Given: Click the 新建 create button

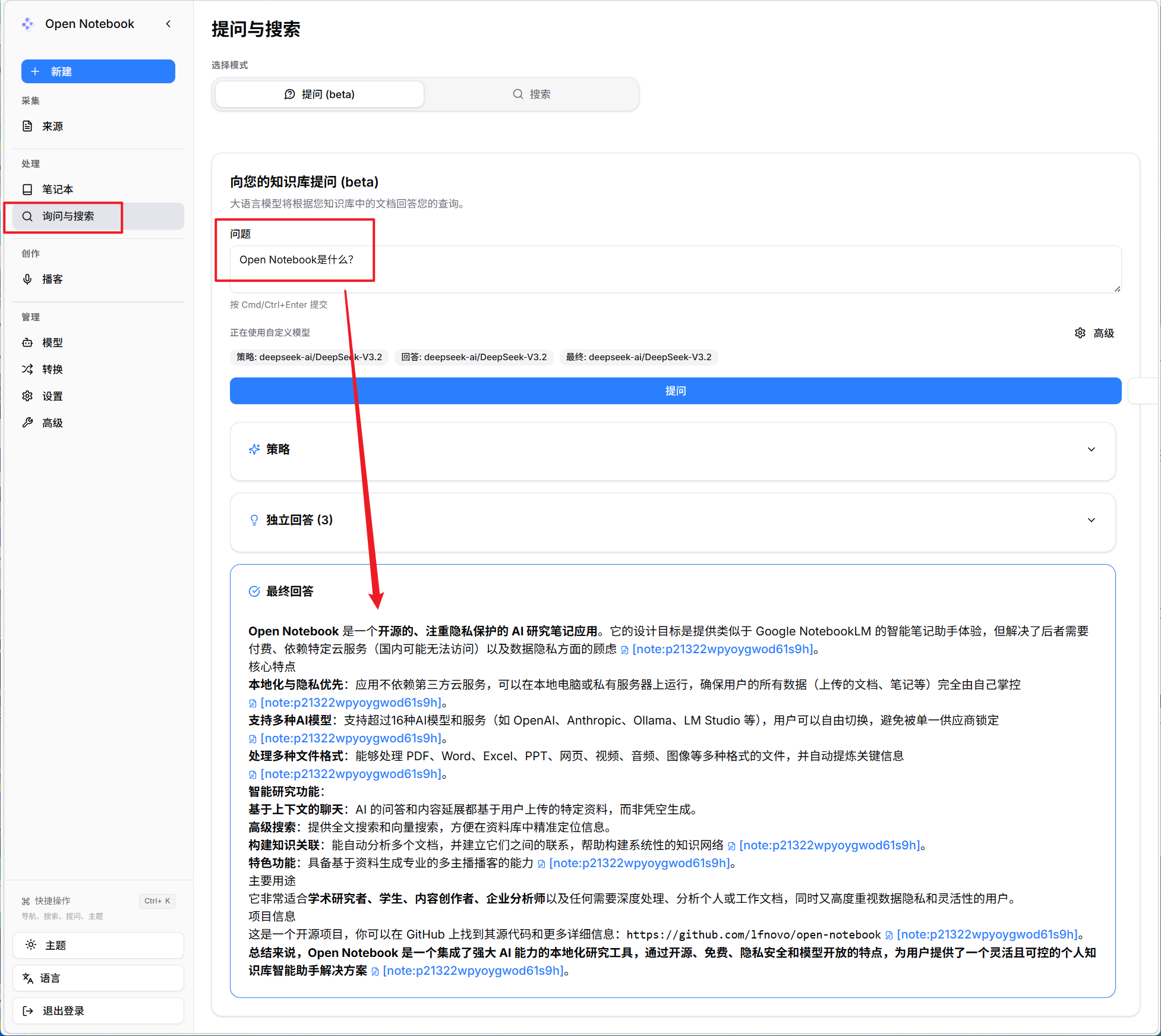Looking at the screenshot, I should [x=98, y=71].
